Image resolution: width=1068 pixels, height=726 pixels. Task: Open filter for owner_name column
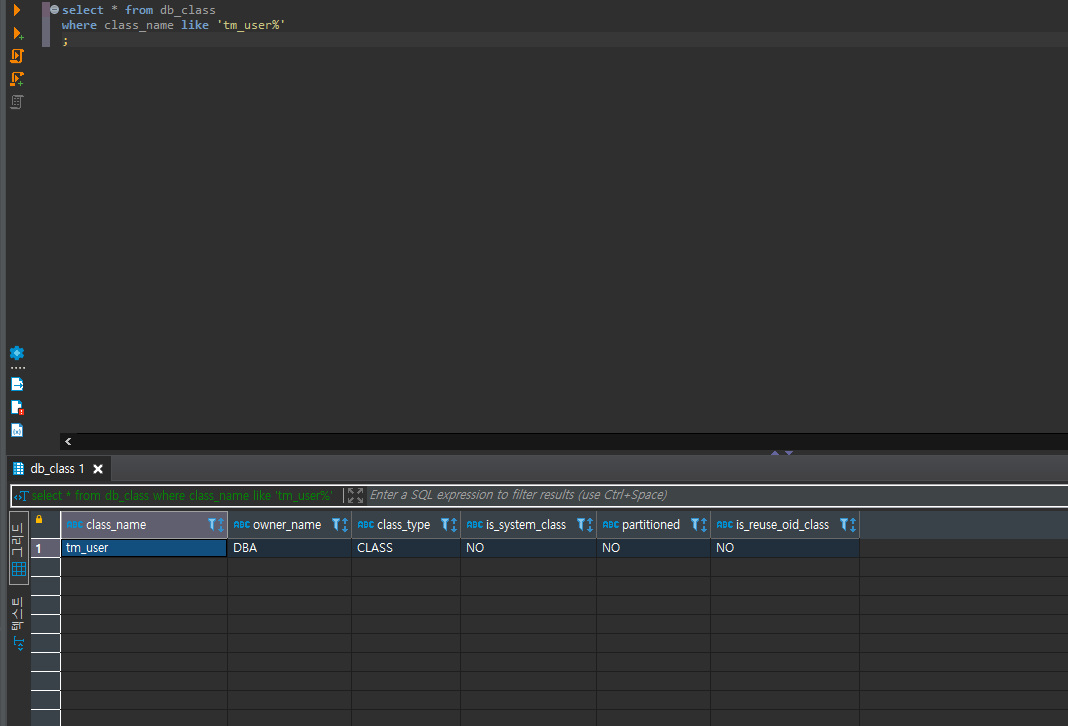336,524
